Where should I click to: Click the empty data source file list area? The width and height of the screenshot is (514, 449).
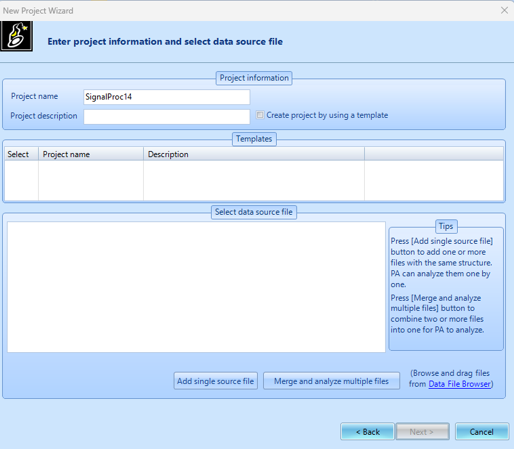pyautogui.click(x=196, y=287)
